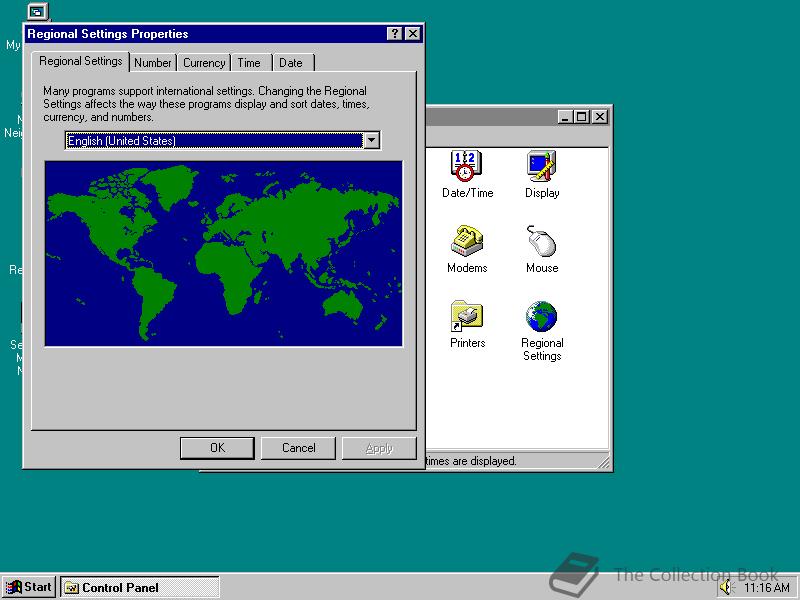Switch to the Time tab

pyautogui.click(x=249, y=63)
